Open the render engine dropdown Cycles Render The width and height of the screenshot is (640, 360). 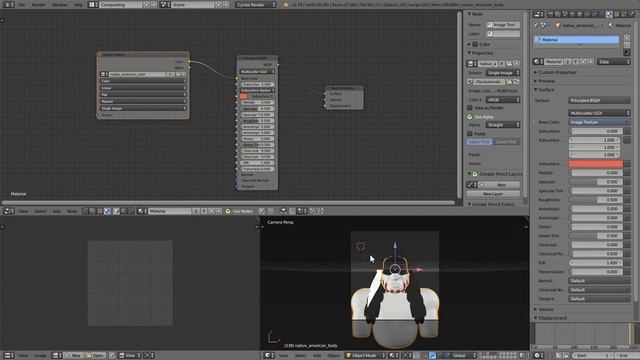click(x=255, y=5)
